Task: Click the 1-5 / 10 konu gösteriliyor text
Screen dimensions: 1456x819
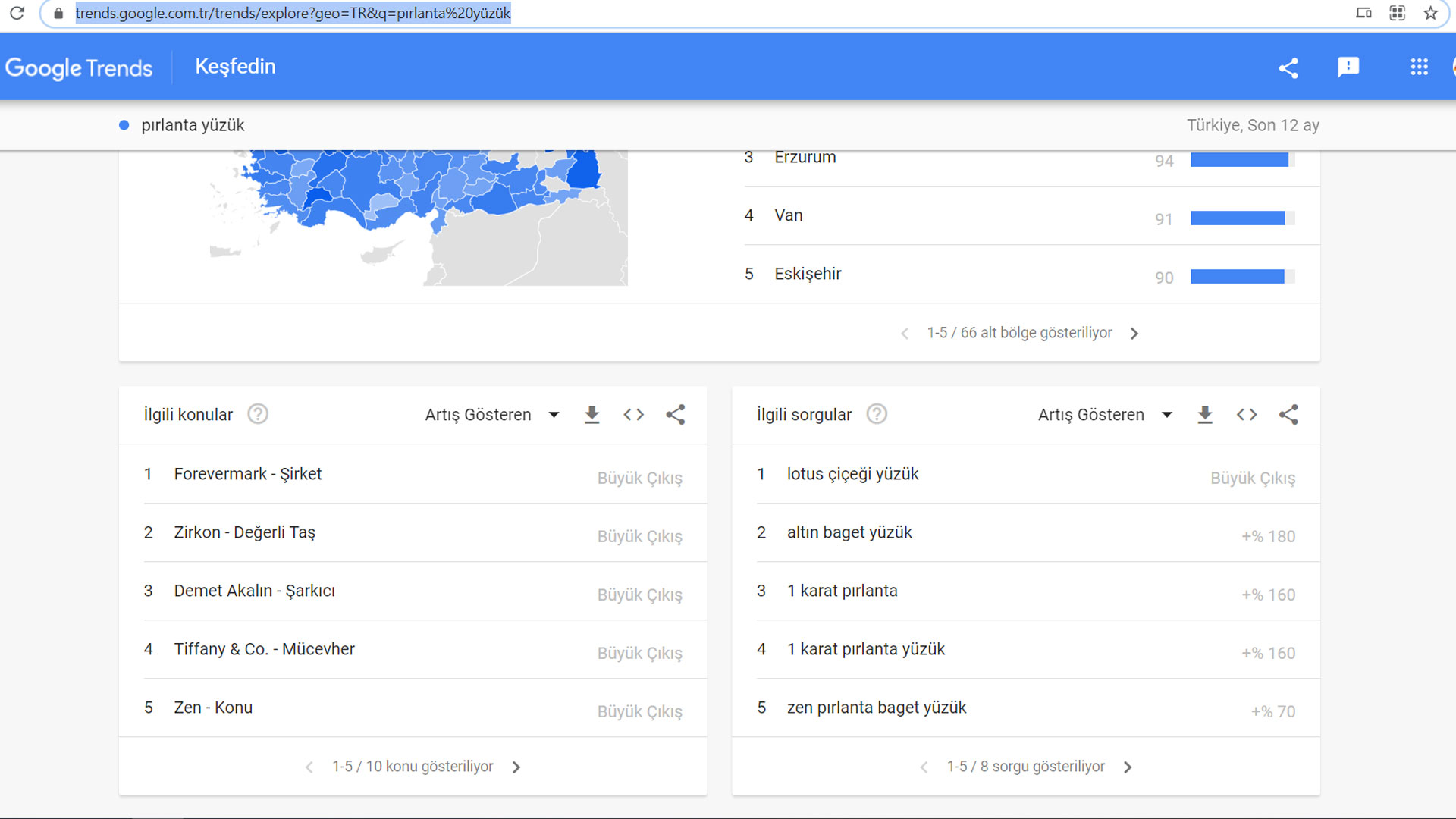Action: 413,767
